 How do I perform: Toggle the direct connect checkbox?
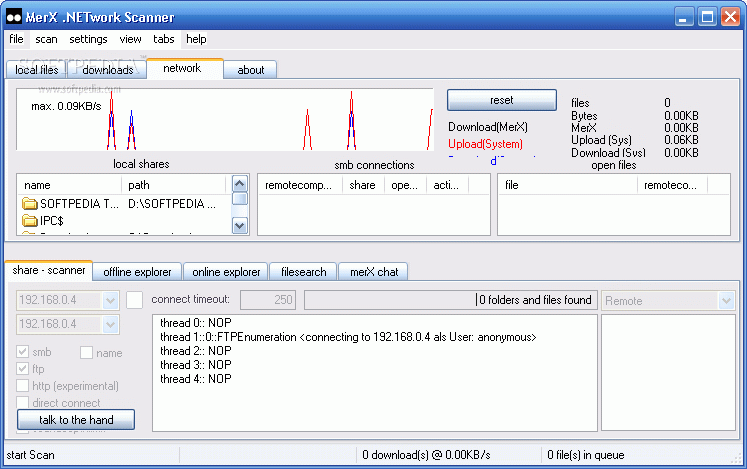point(22,402)
